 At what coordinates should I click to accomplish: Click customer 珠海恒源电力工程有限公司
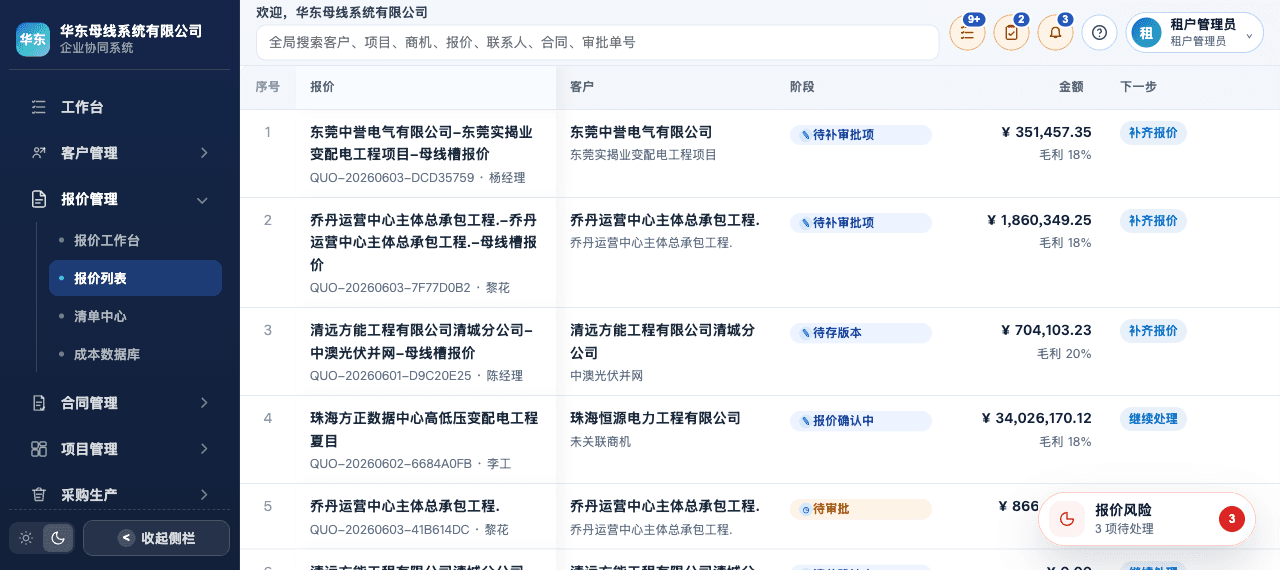click(655, 418)
